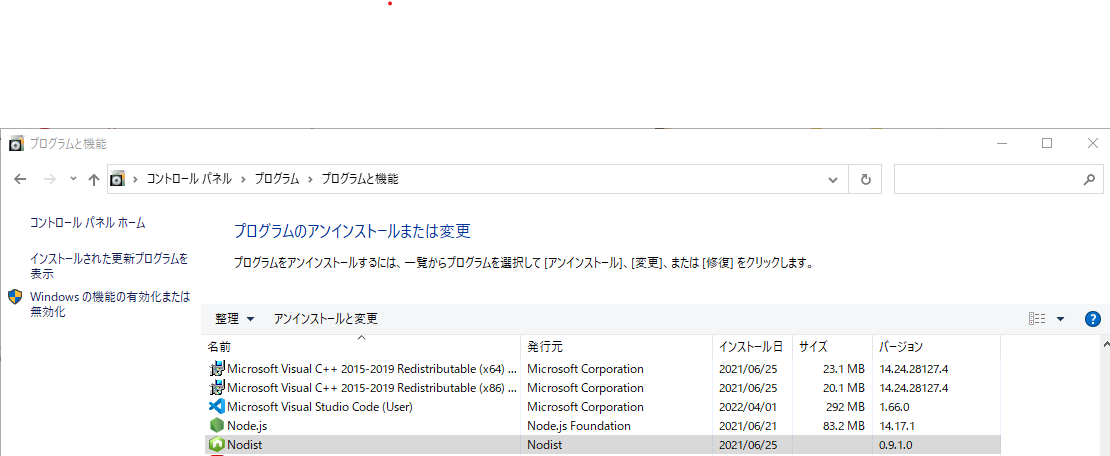Click version 1.66.0 cell
The image size is (1110, 456).
click(895, 407)
